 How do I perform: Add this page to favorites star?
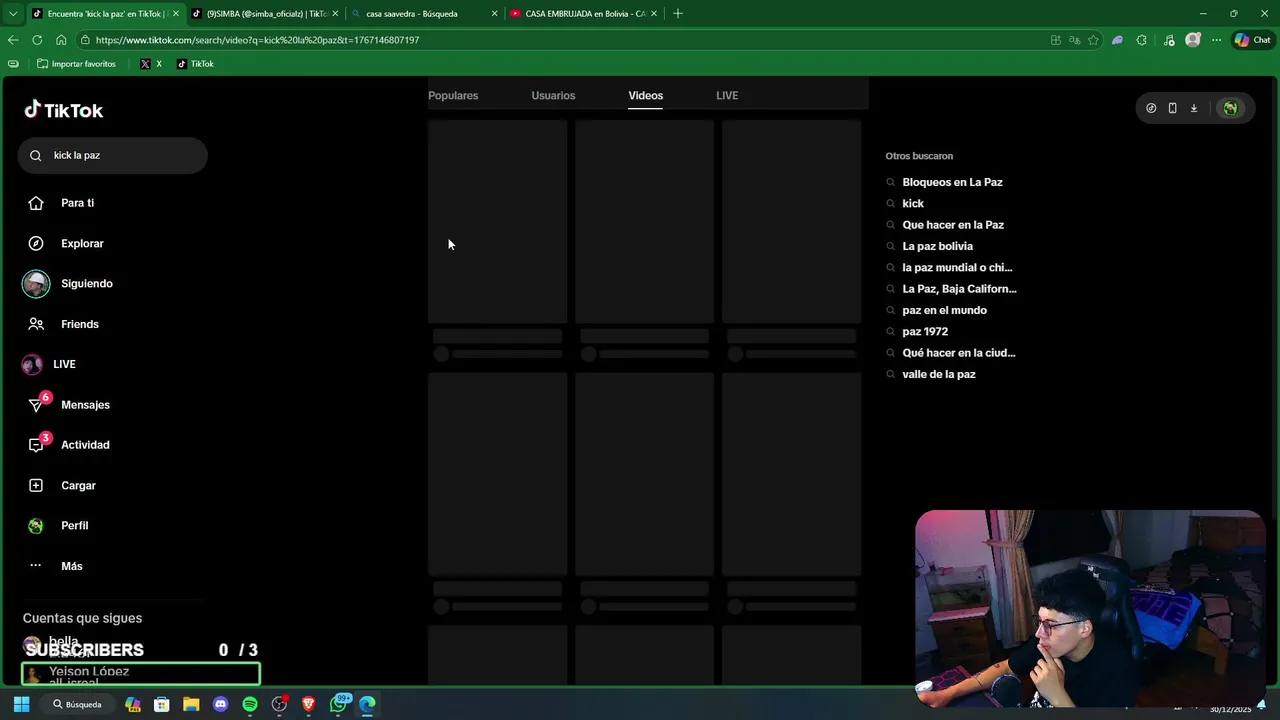(x=1093, y=40)
